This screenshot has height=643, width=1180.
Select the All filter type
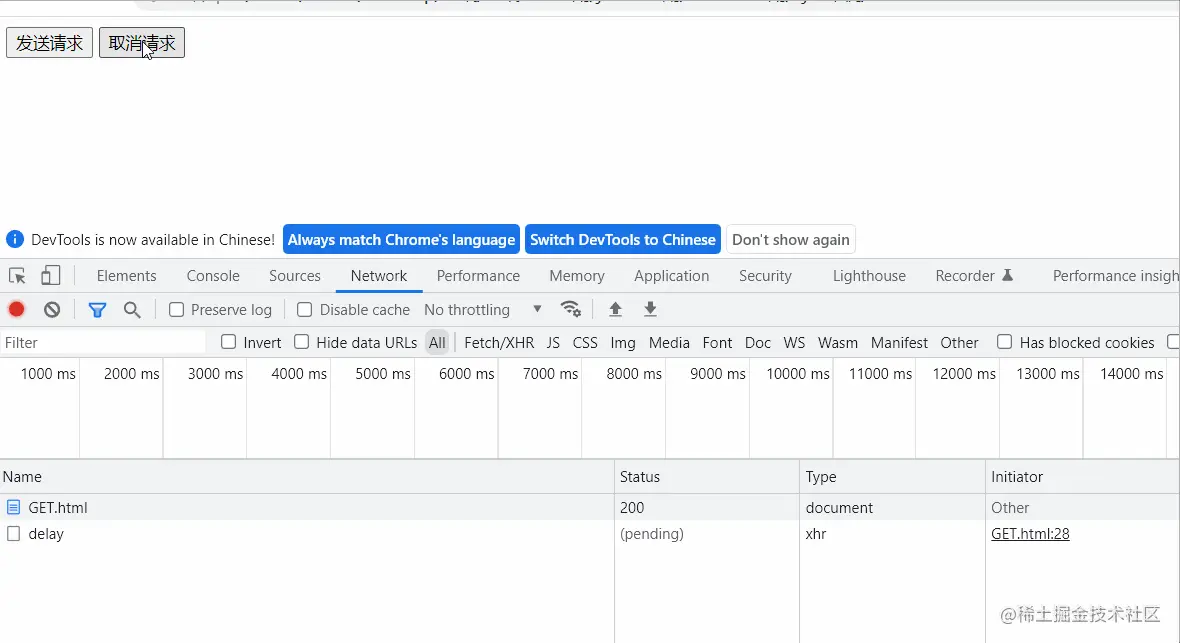pos(437,343)
